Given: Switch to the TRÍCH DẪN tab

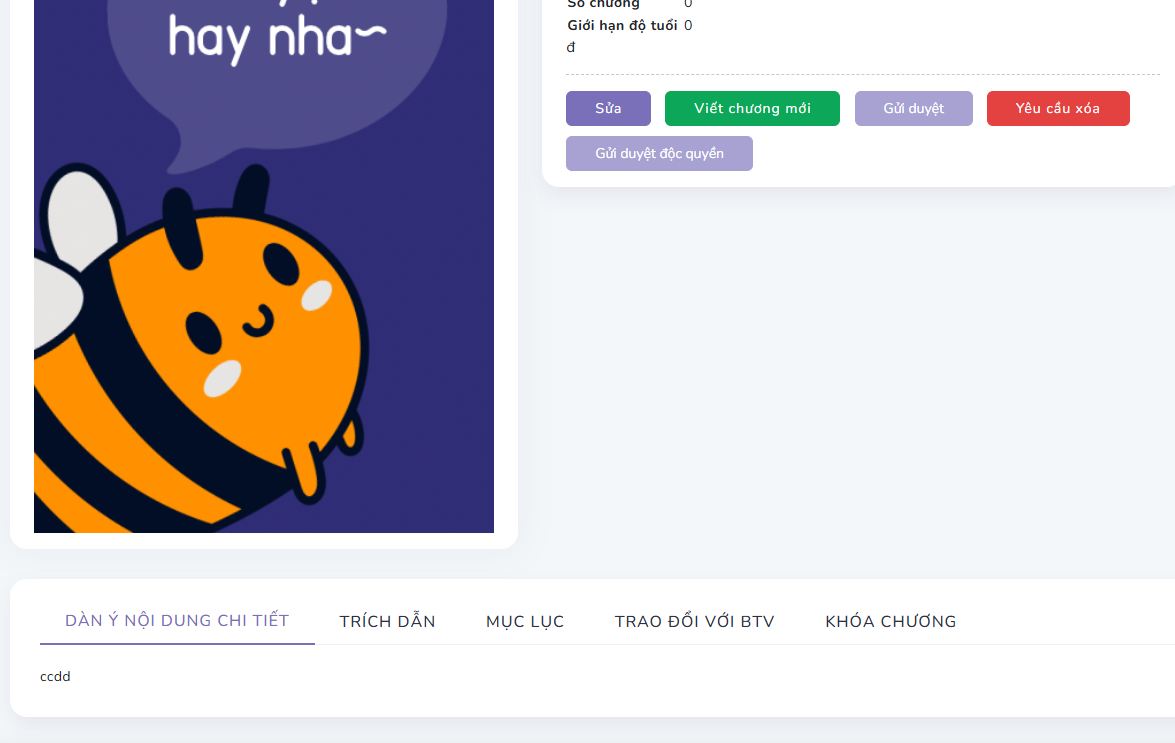Looking at the screenshot, I should click(387, 622).
